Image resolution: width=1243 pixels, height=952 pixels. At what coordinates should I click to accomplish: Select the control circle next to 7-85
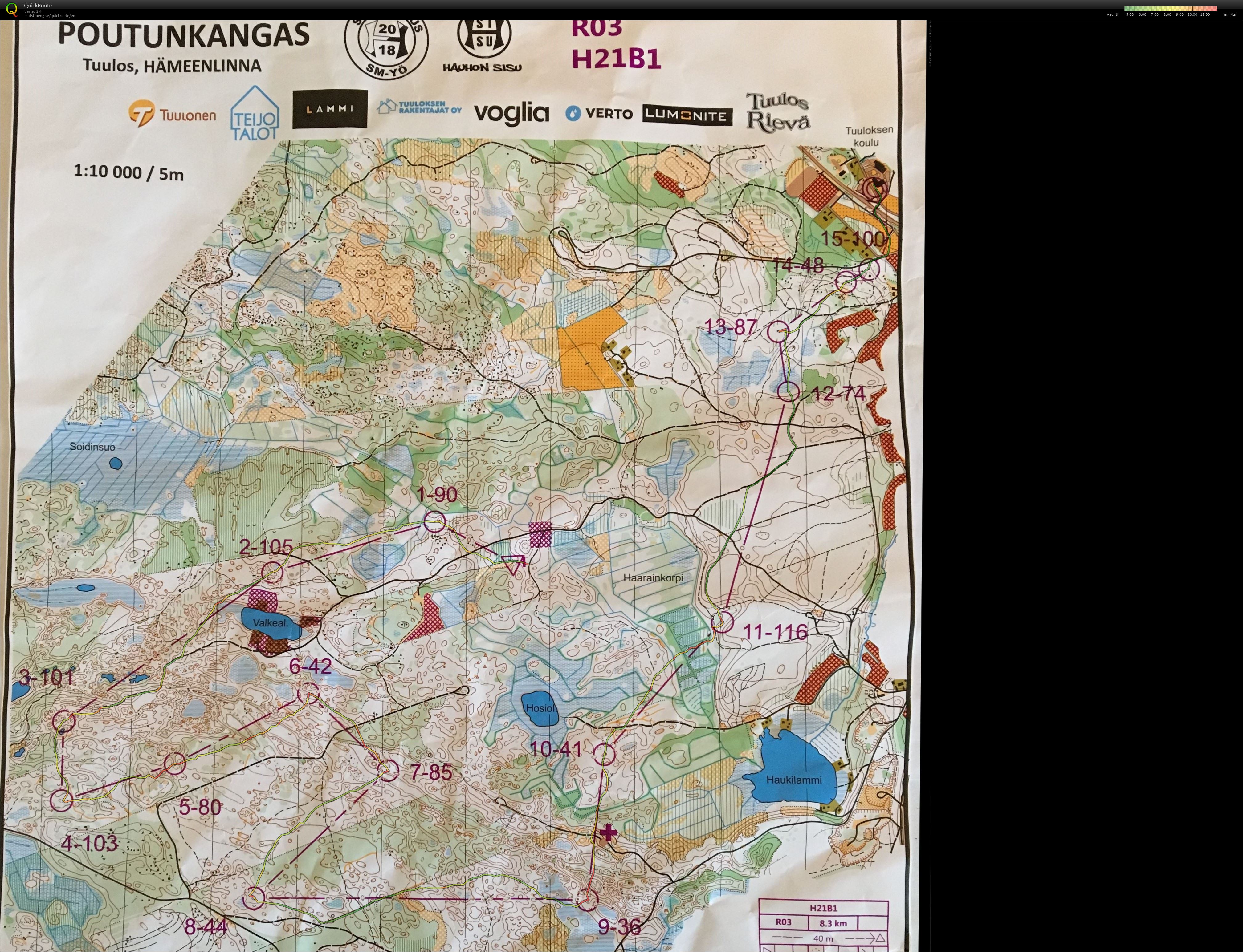click(388, 770)
